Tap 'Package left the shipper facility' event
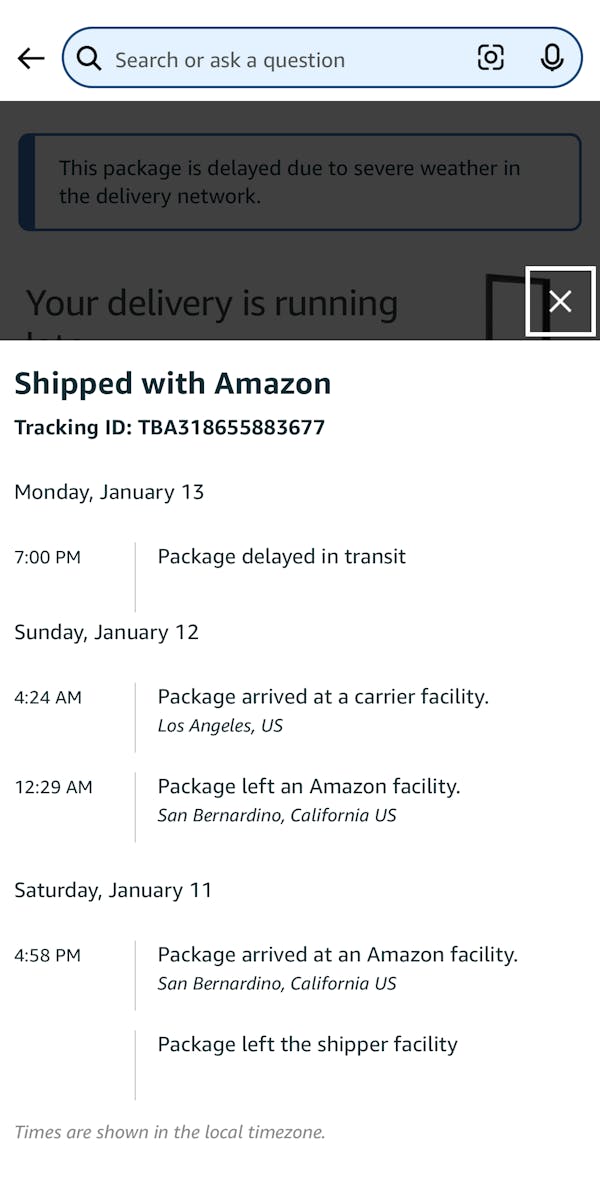Image resolution: width=600 pixels, height=1200 pixels. 307,1045
